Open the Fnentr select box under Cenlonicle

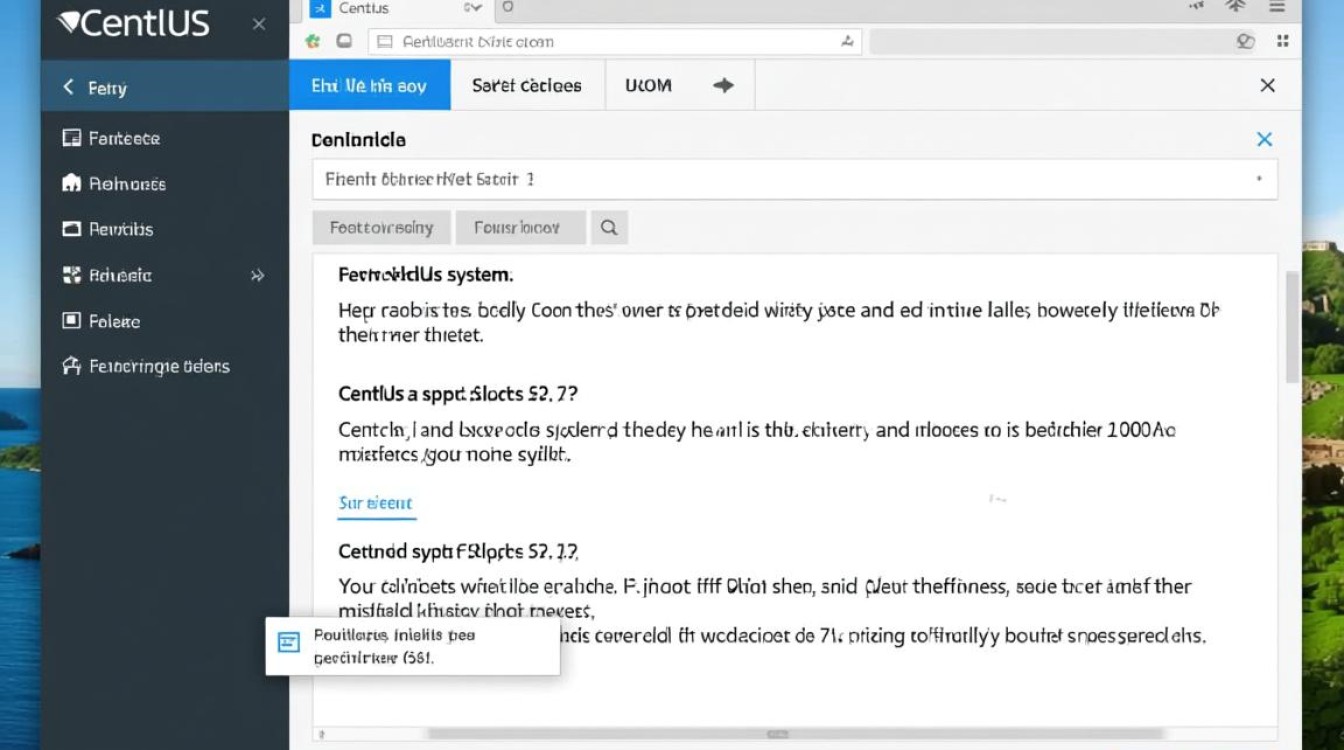pyautogui.click(x=794, y=180)
